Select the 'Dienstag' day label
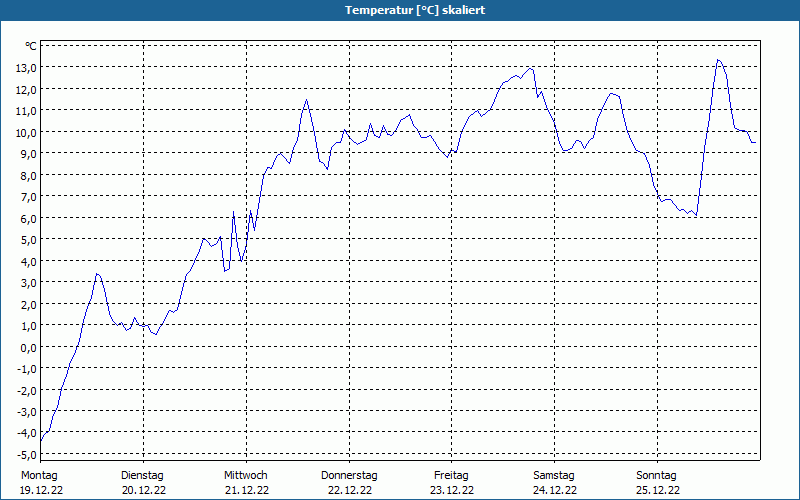Screen dimensions: 800x500 click(142, 476)
